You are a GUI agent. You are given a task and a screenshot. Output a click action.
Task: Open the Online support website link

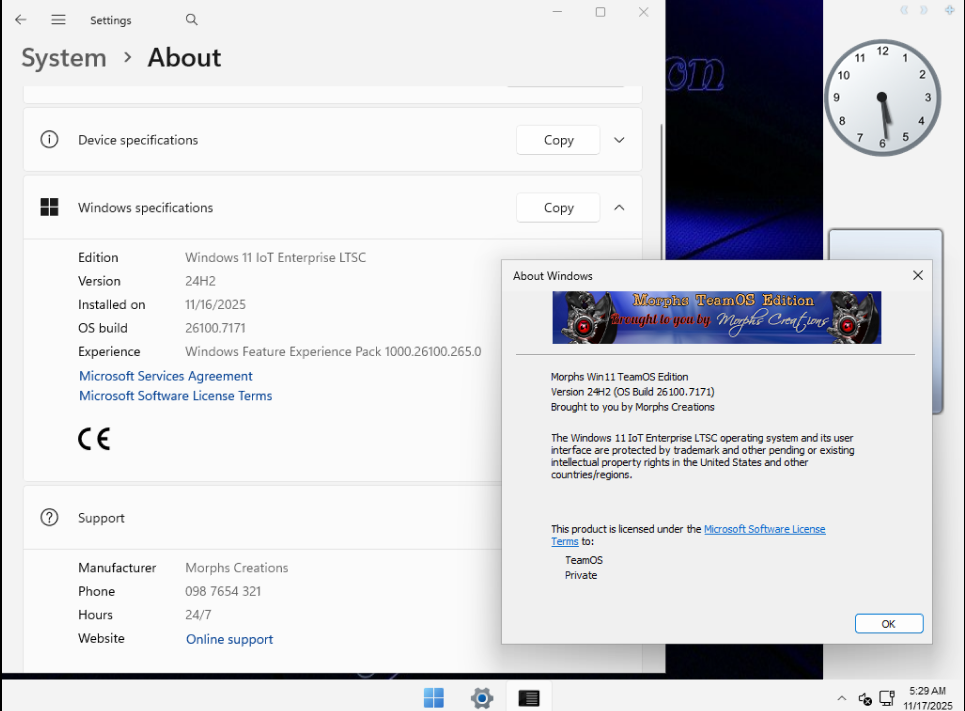pyautogui.click(x=229, y=639)
